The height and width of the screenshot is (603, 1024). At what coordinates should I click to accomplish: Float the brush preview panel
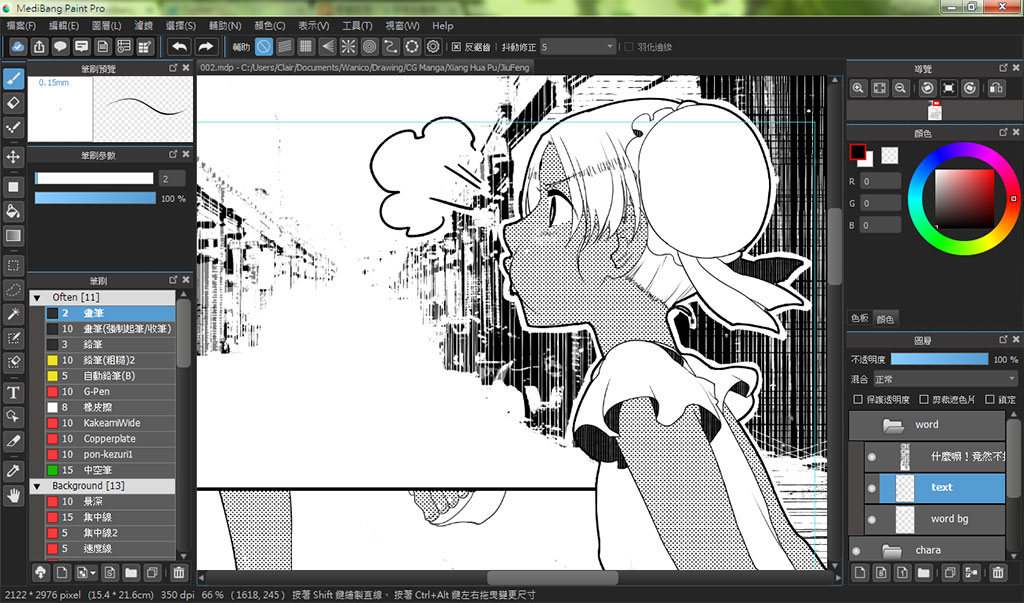pyautogui.click(x=173, y=68)
